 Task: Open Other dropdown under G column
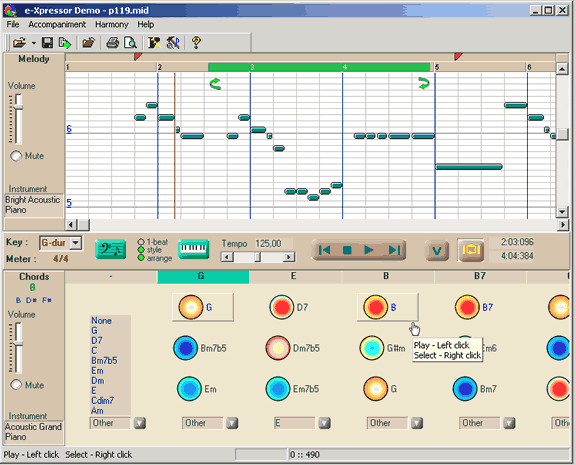click(232, 423)
